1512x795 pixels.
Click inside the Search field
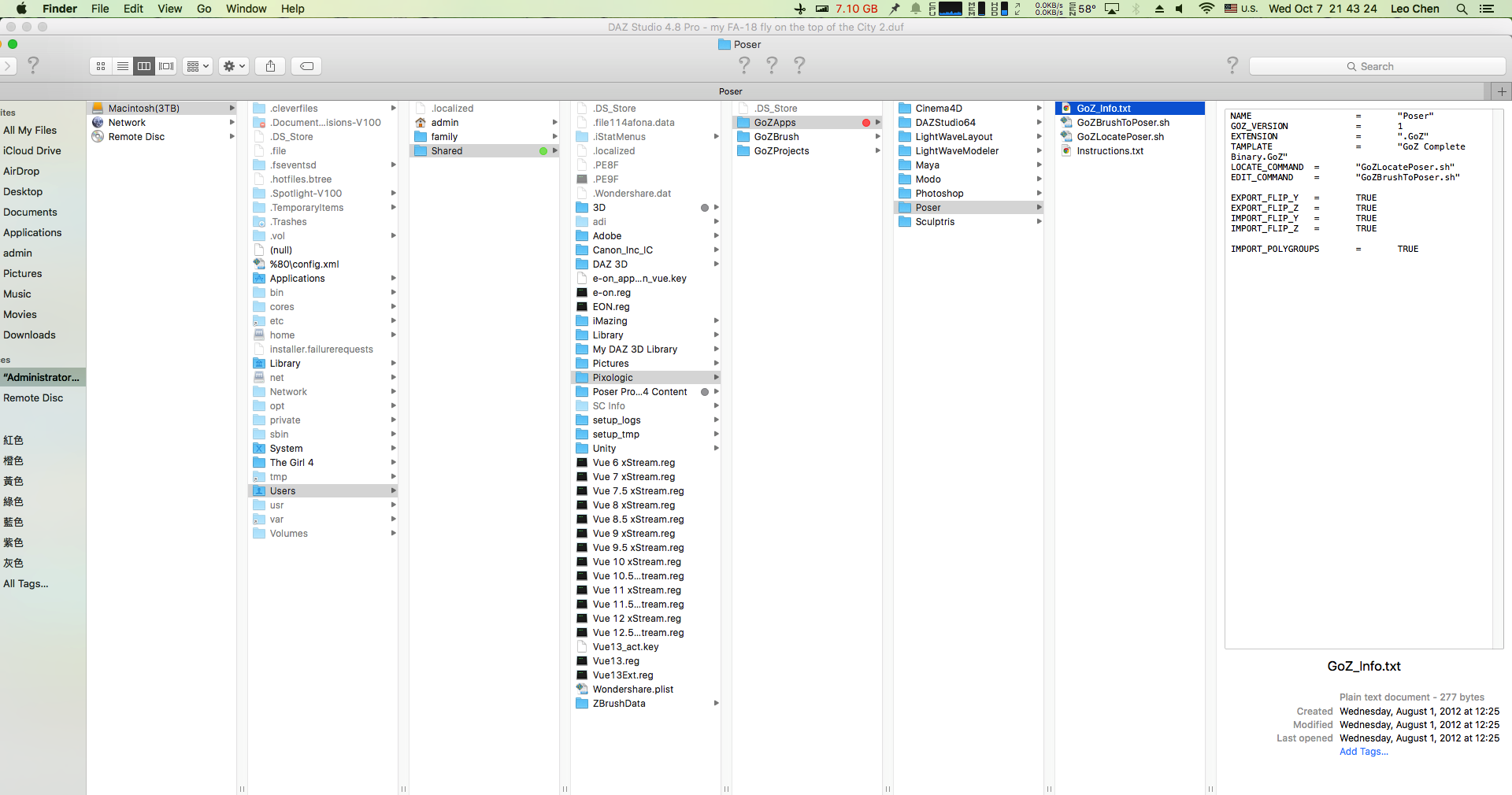(x=1377, y=67)
